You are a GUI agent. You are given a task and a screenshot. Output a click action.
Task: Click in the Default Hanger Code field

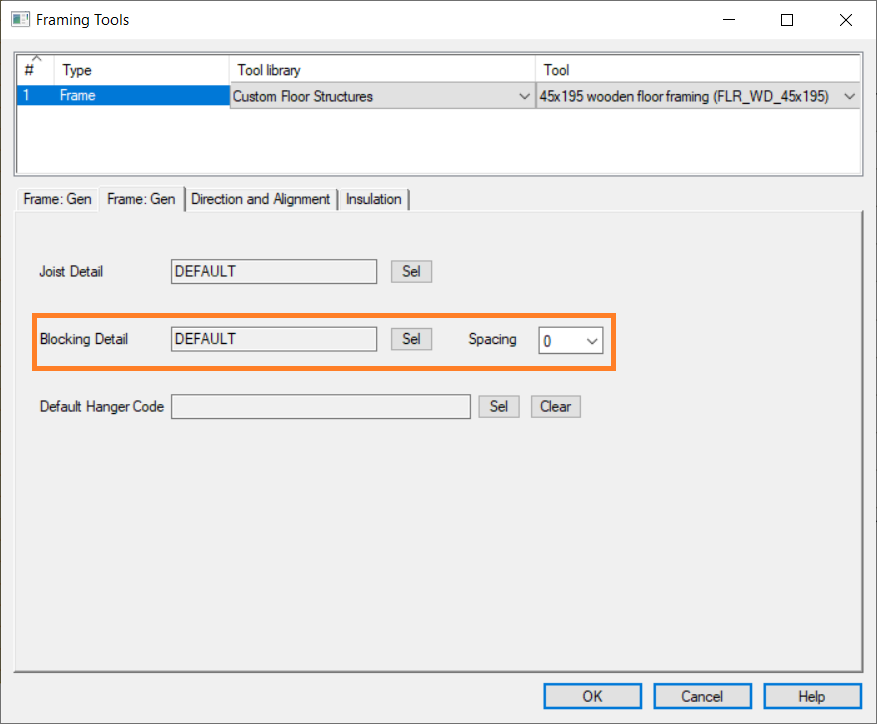pos(320,407)
